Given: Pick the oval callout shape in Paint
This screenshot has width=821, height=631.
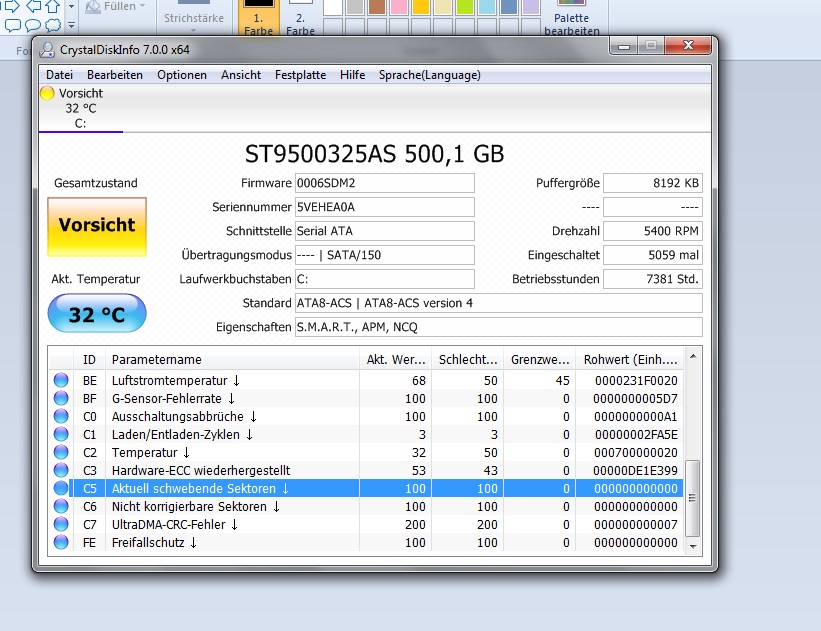Looking at the screenshot, I should click(33, 25).
